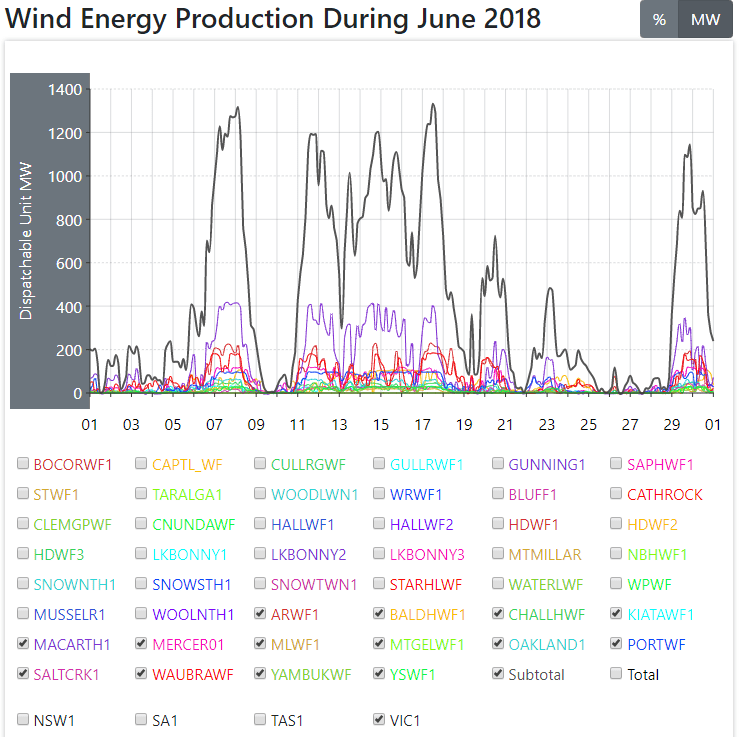
Task: Enable the NSW1 region checkbox
Action: (23, 719)
